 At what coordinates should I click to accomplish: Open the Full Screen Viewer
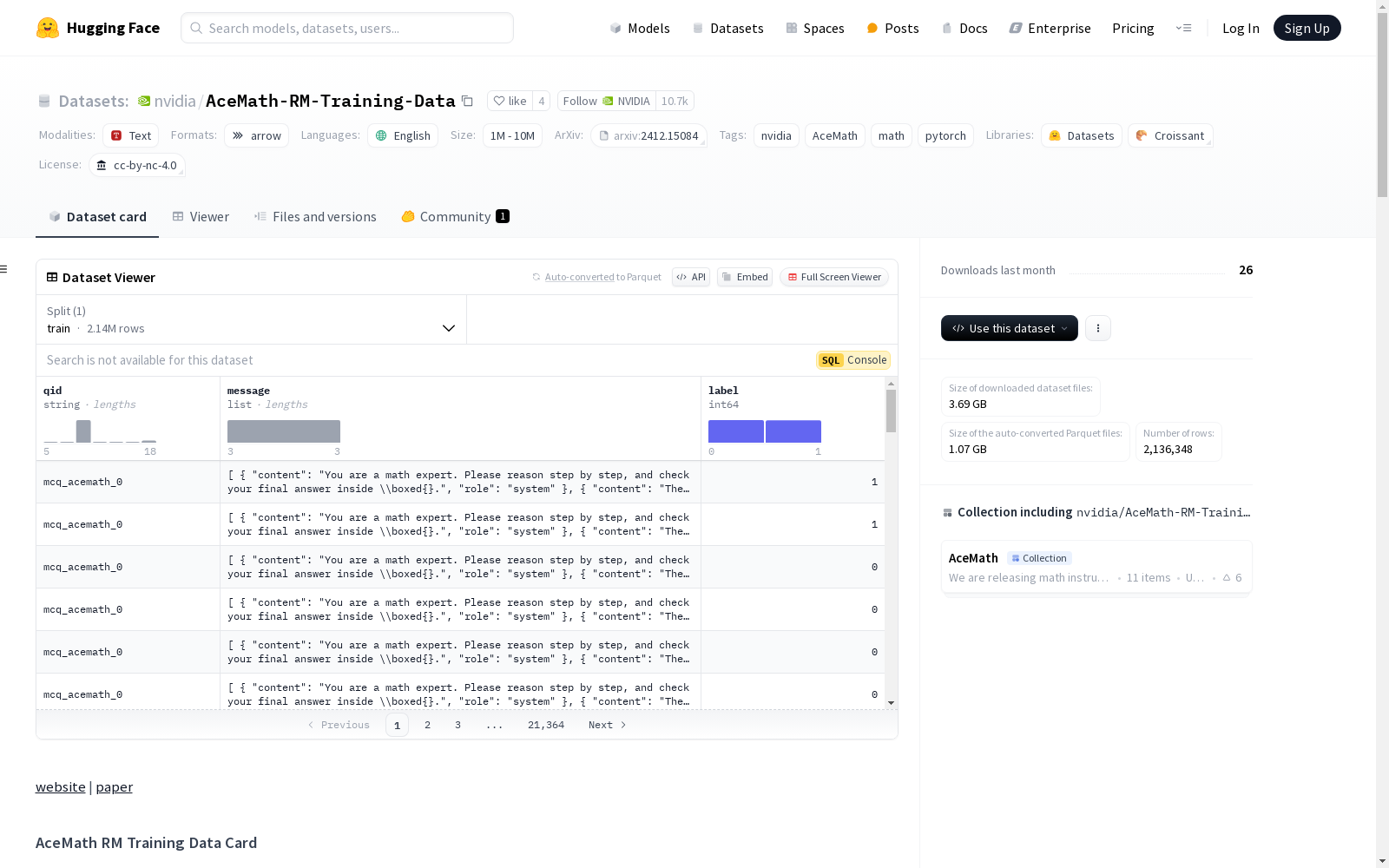coord(834,277)
